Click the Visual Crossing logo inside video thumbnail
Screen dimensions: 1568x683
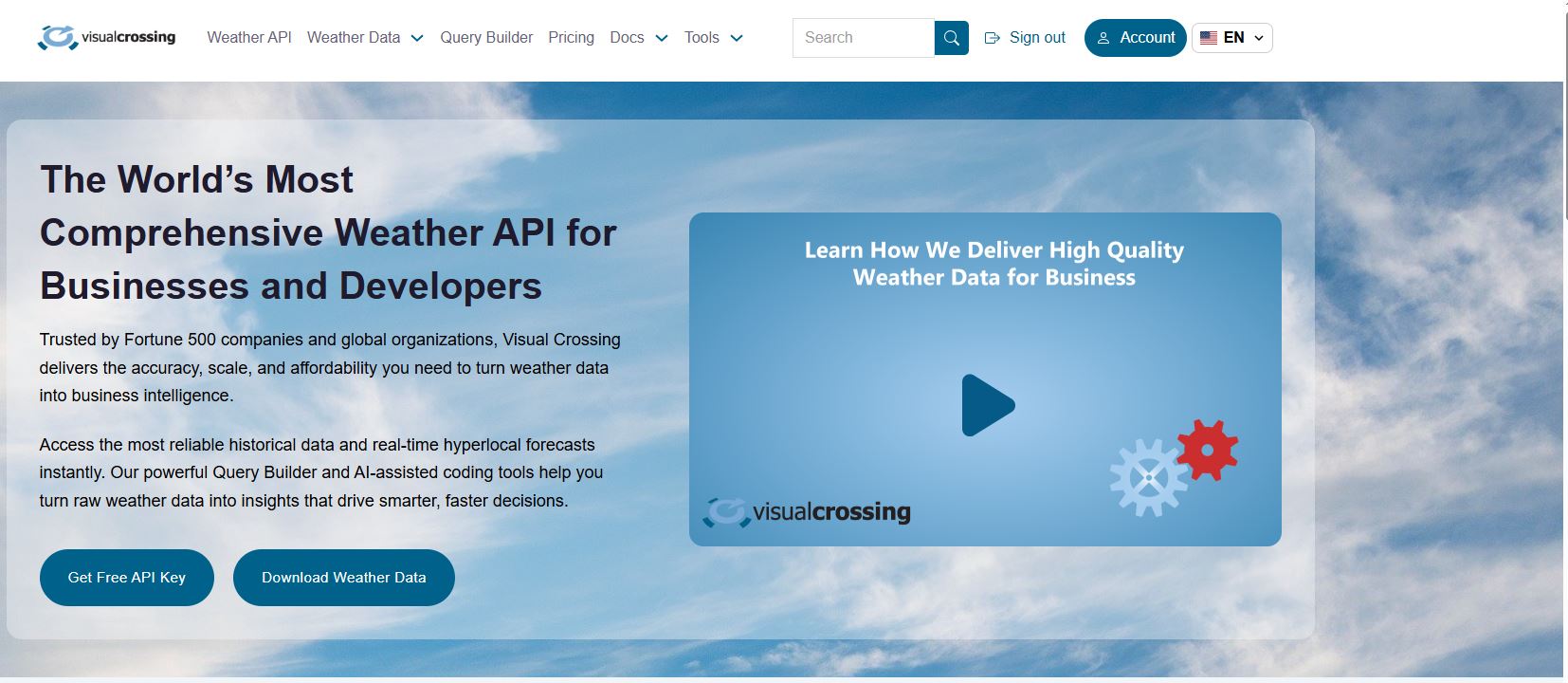tap(807, 512)
